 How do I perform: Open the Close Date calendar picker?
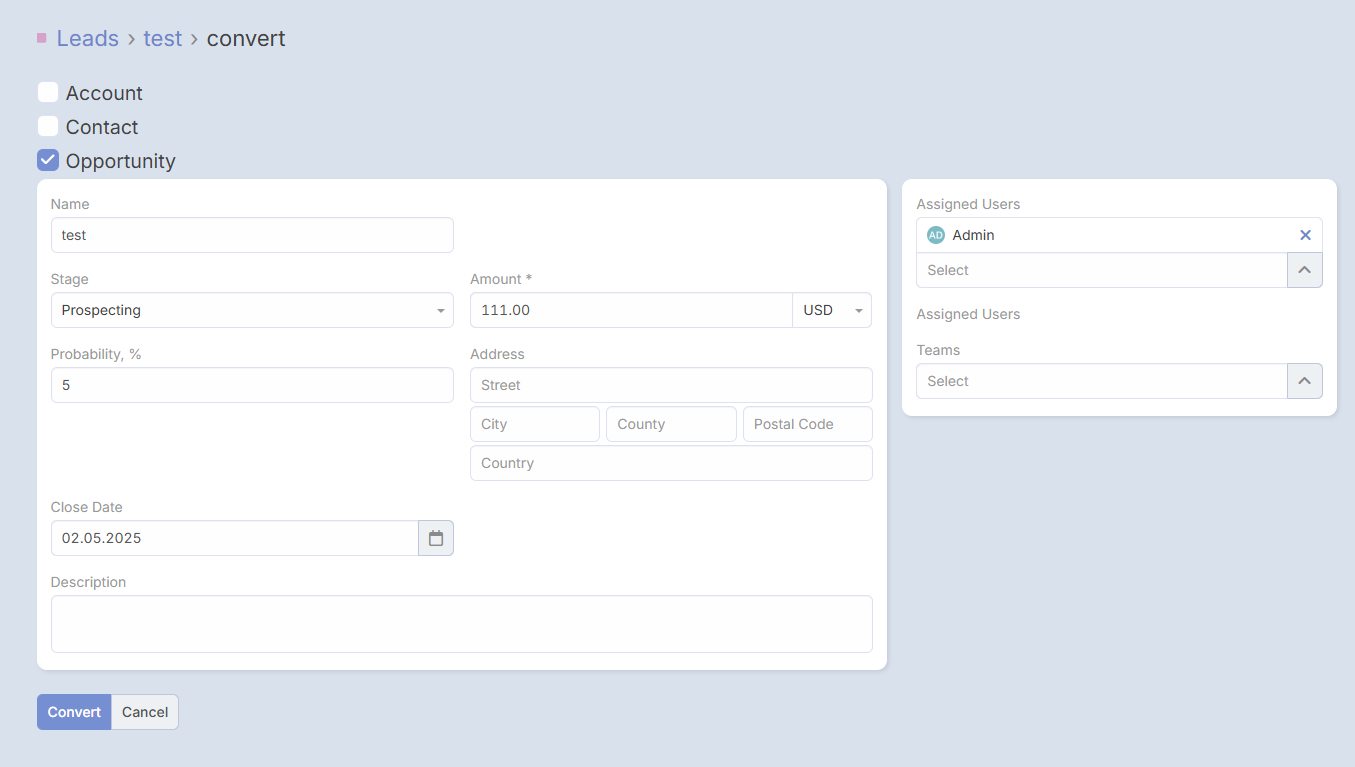pos(436,538)
